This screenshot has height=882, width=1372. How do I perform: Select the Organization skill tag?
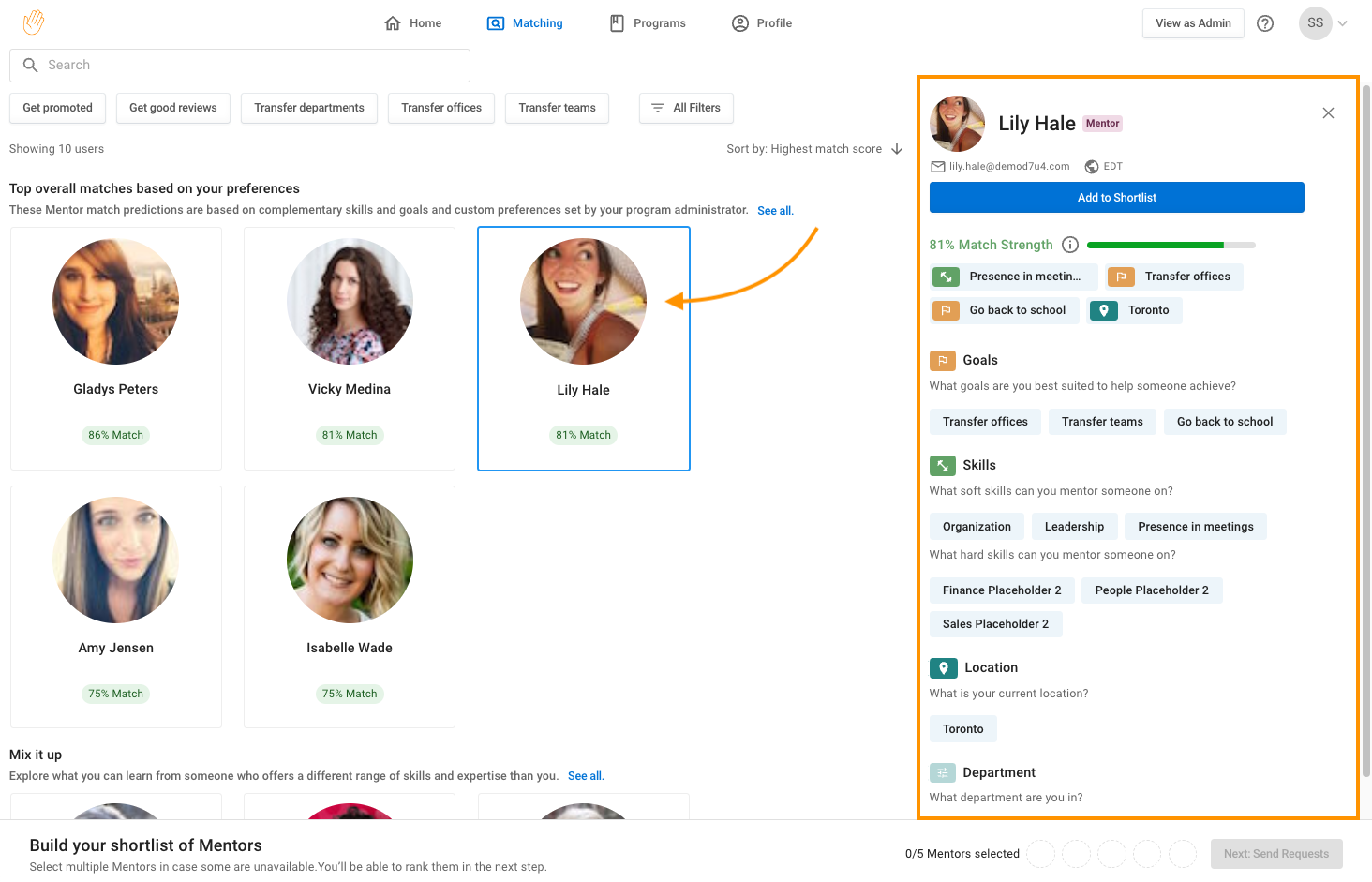click(x=977, y=527)
